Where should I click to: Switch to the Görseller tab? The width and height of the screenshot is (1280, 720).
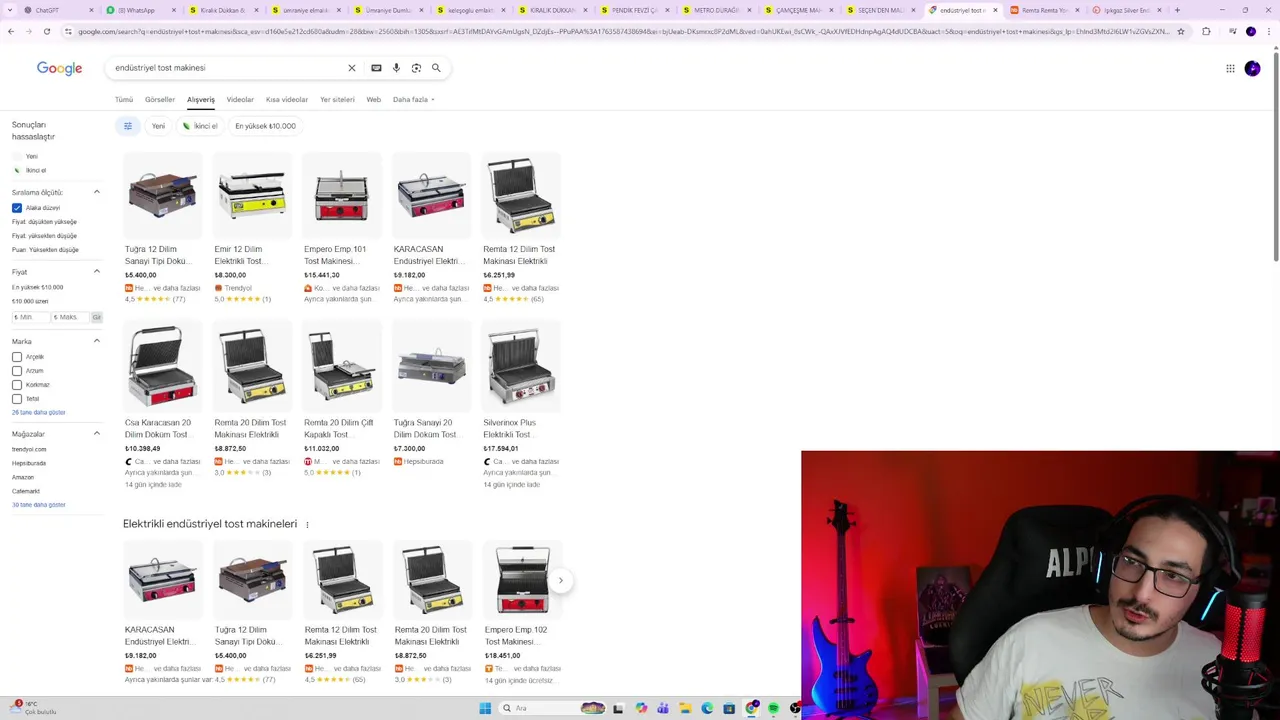click(x=160, y=100)
